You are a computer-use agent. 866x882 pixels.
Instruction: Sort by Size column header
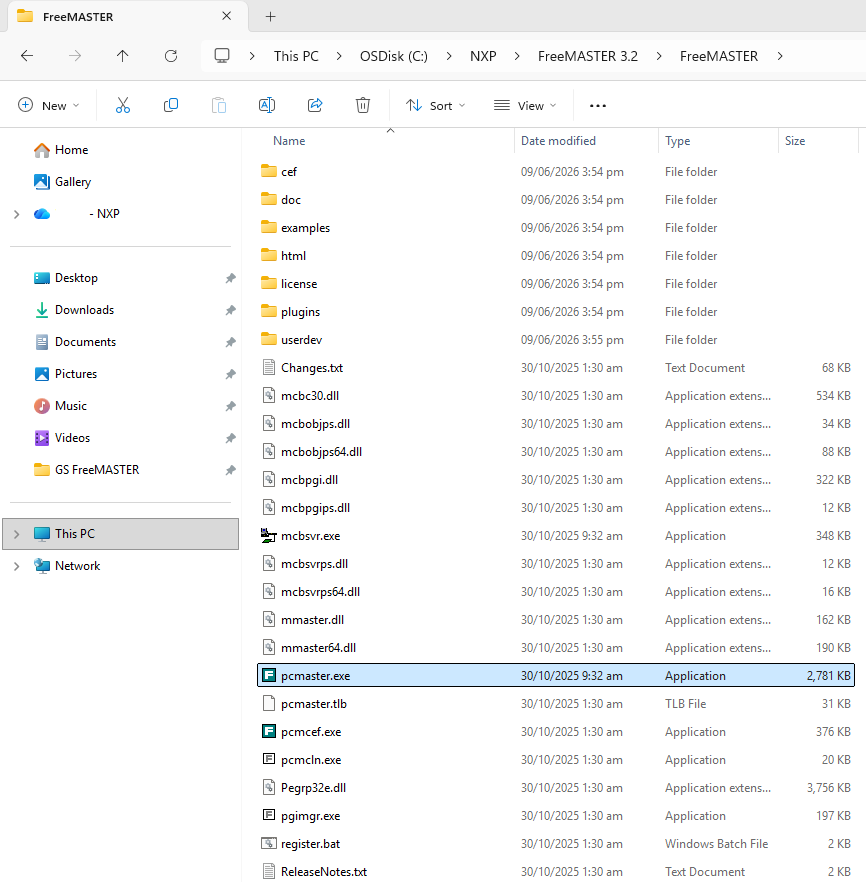(x=795, y=141)
